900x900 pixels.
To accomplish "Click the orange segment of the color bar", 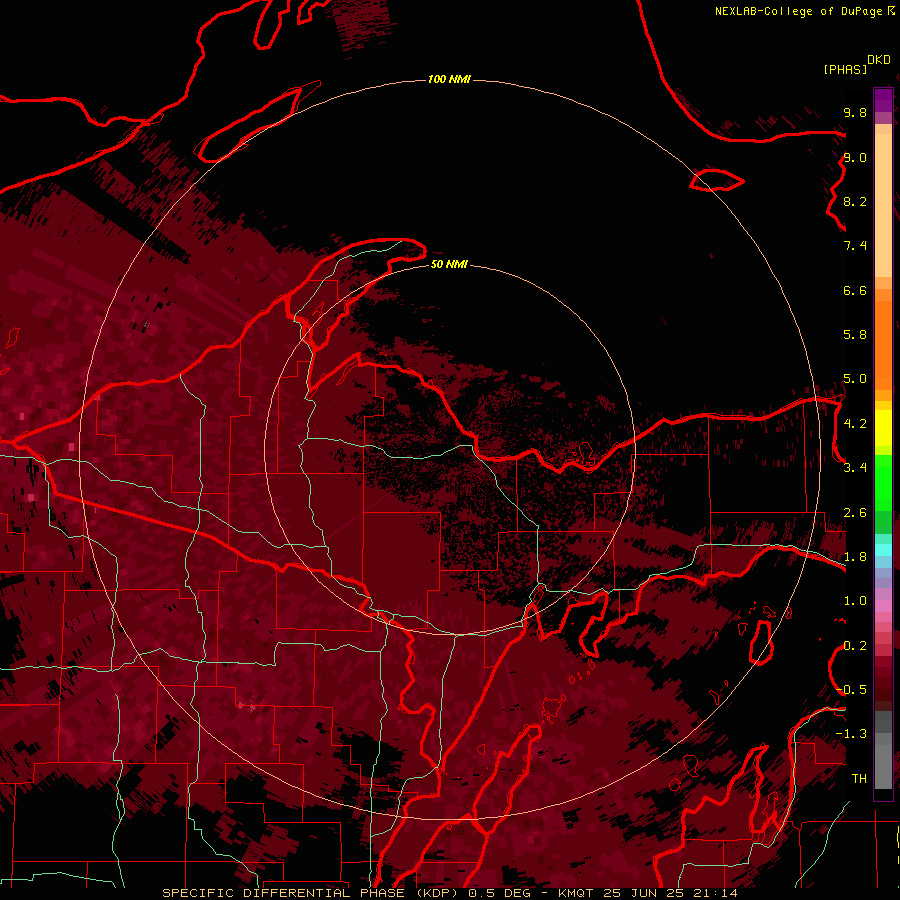I will coord(883,344).
